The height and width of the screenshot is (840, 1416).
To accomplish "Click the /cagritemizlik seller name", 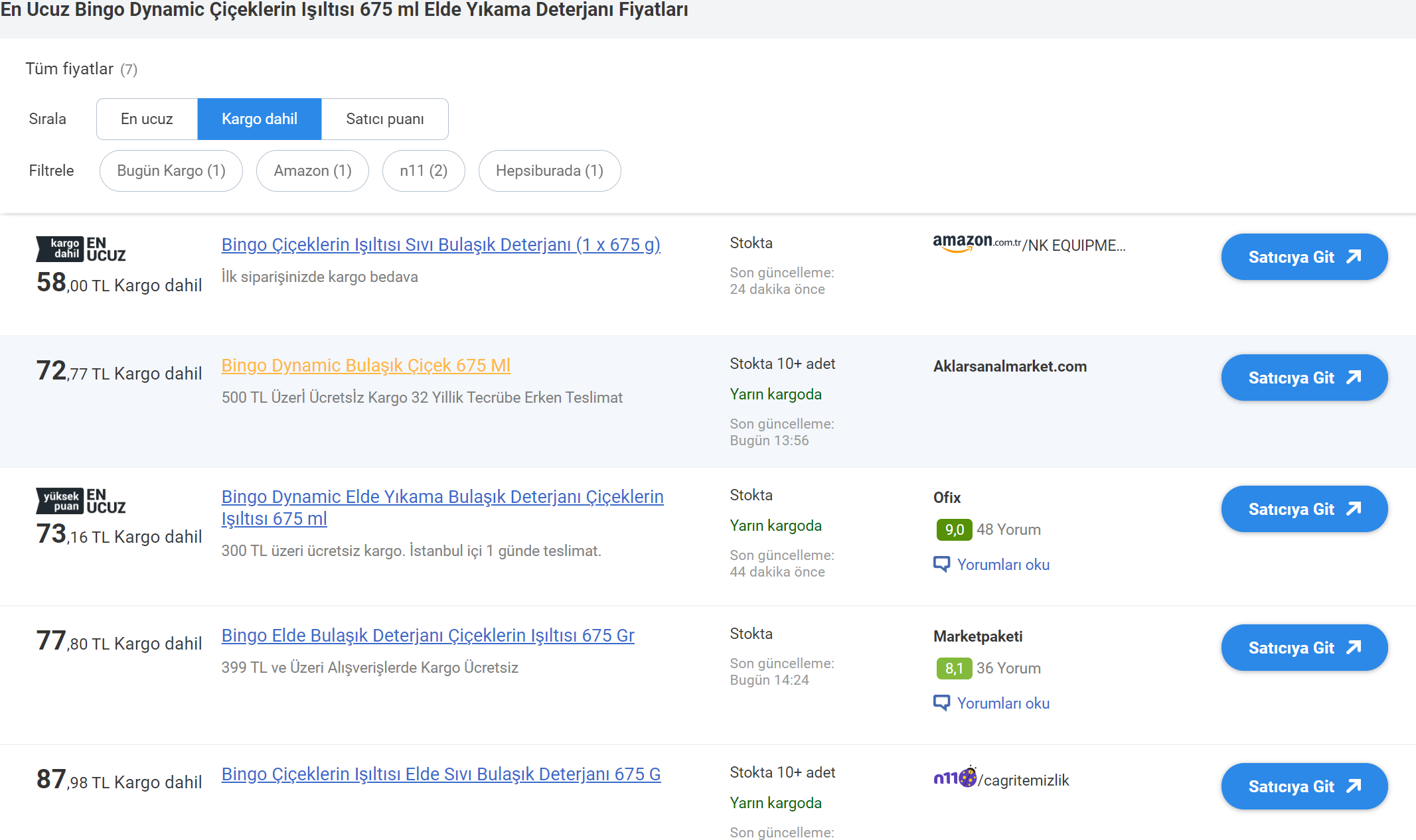I will click(1024, 780).
